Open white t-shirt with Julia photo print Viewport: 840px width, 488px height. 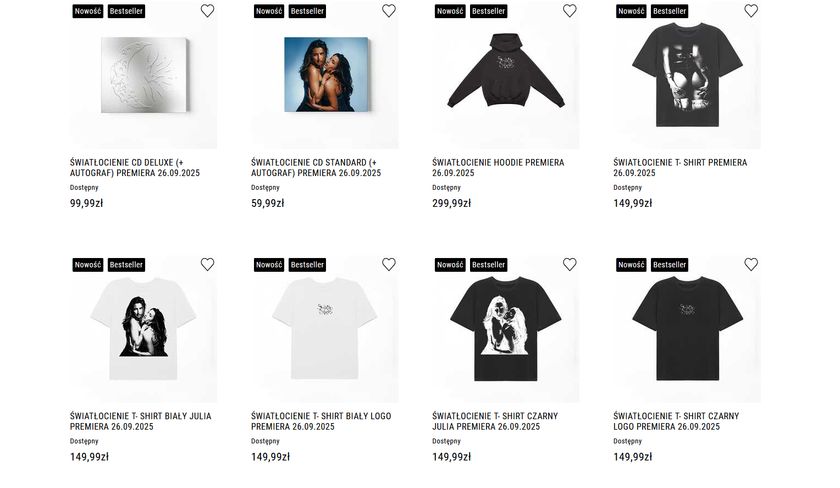pyautogui.click(x=144, y=329)
